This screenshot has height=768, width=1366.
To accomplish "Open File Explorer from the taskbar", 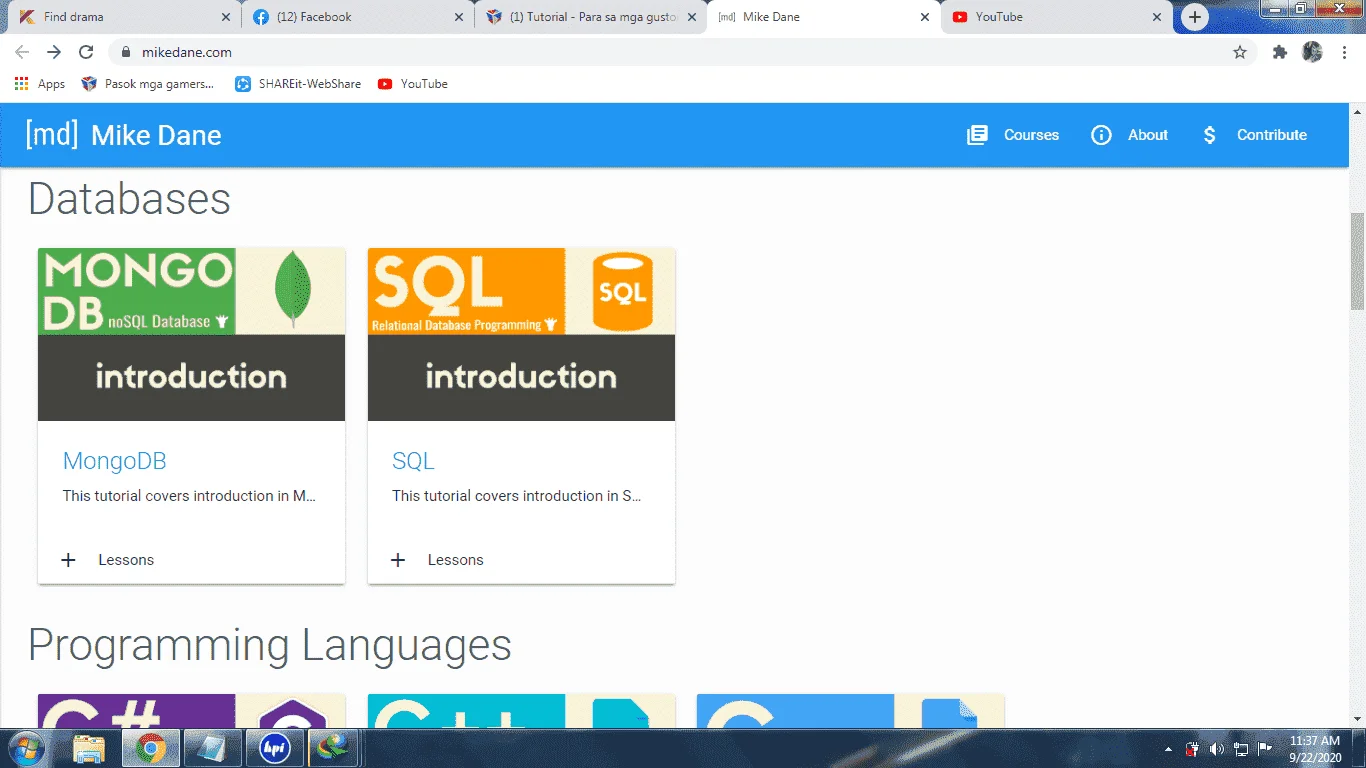I will 89,748.
